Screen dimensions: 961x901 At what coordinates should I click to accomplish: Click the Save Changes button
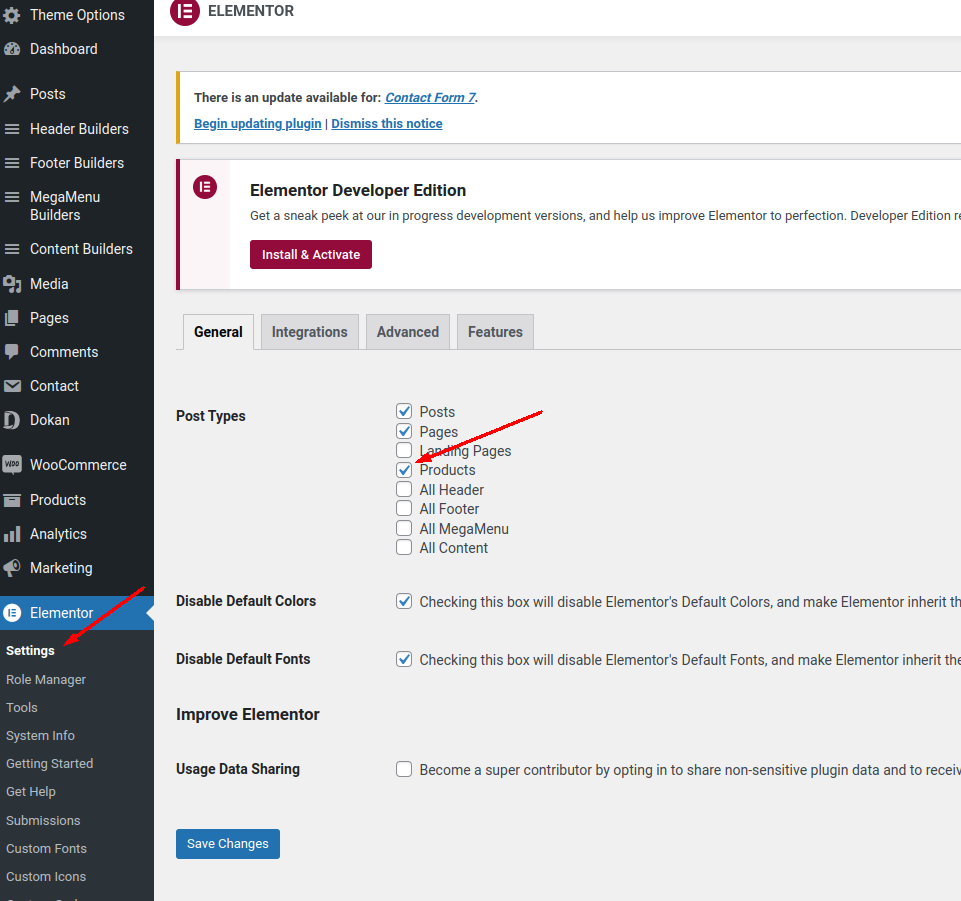pos(228,844)
